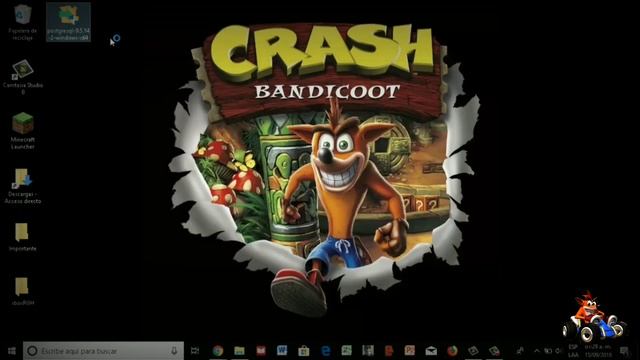
Task: Launch Firefox from the taskbar
Action: (452, 351)
